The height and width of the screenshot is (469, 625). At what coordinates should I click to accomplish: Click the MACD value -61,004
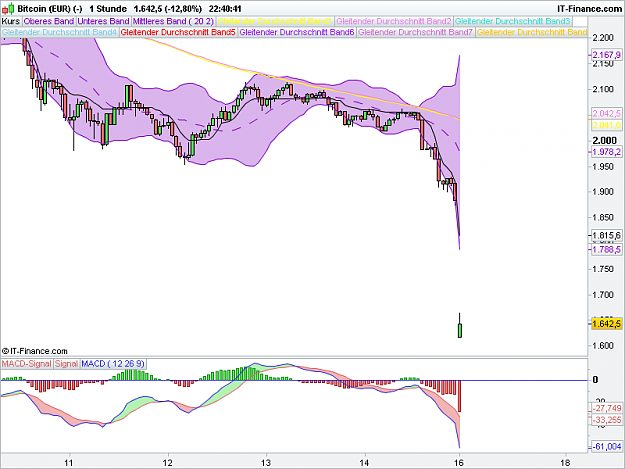click(x=607, y=447)
